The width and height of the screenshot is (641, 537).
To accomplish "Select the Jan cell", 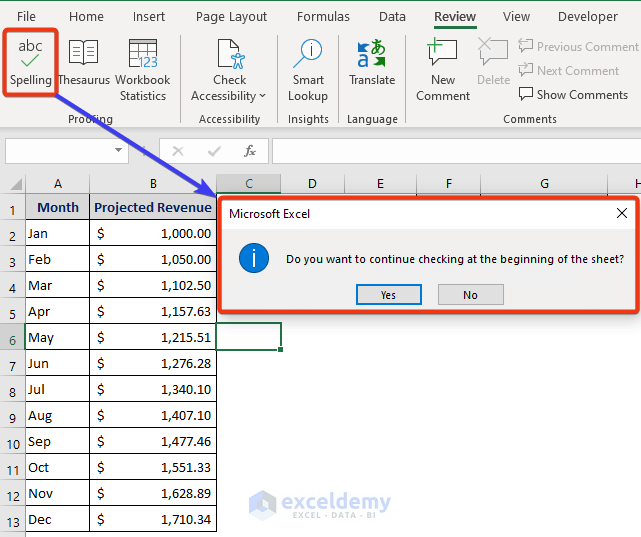I will 58,233.
